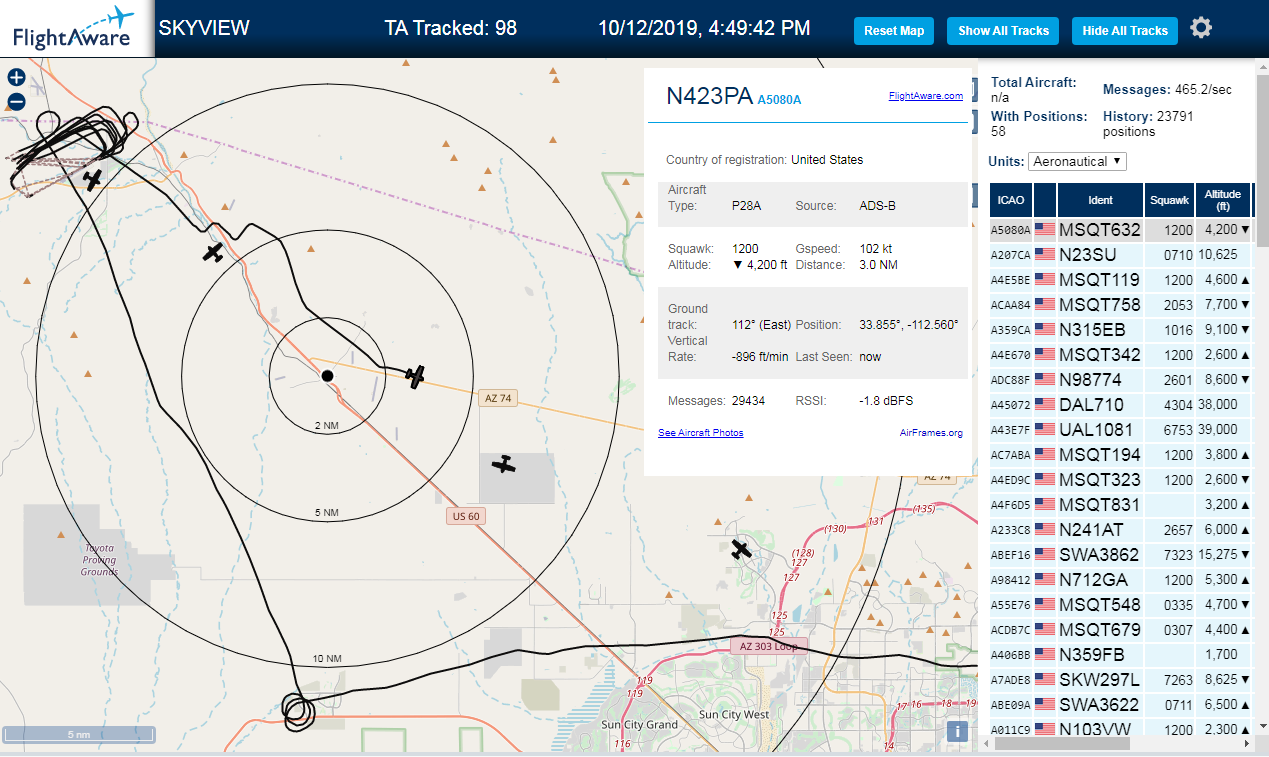Select the MSQT548 table row
Viewport: 1269px width, 757px height.
point(1121,605)
